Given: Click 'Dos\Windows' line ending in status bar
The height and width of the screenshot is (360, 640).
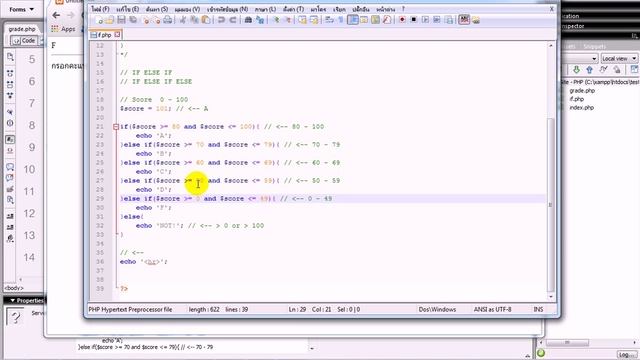Looking at the screenshot, I should click(x=437, y=309).
